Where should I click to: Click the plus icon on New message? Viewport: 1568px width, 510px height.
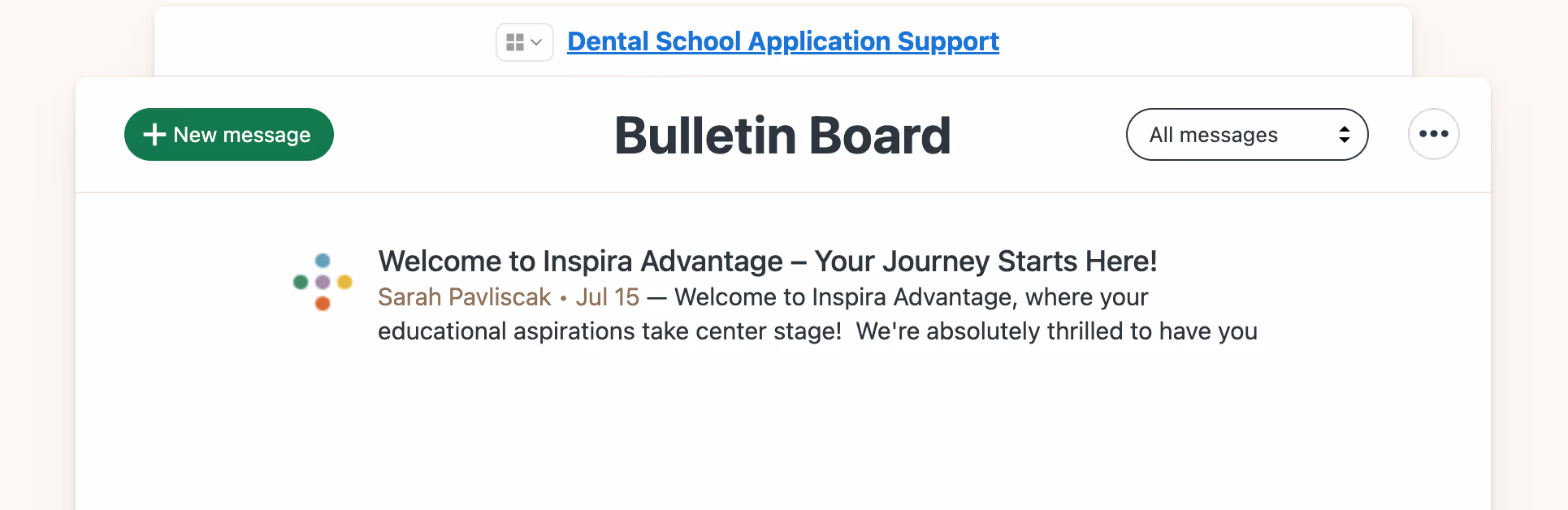154,134
